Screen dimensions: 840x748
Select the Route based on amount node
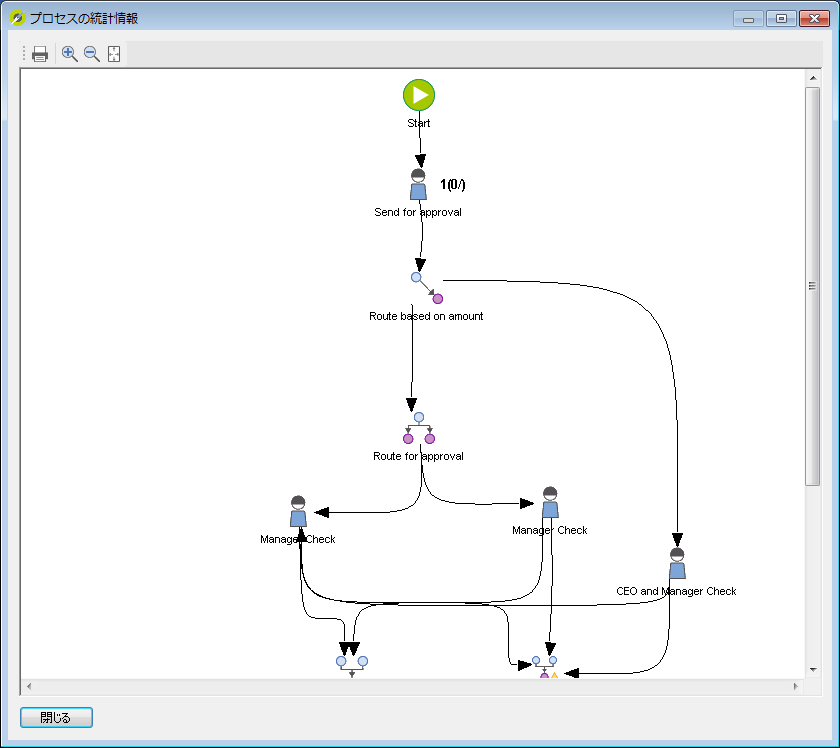pos(426,288)
